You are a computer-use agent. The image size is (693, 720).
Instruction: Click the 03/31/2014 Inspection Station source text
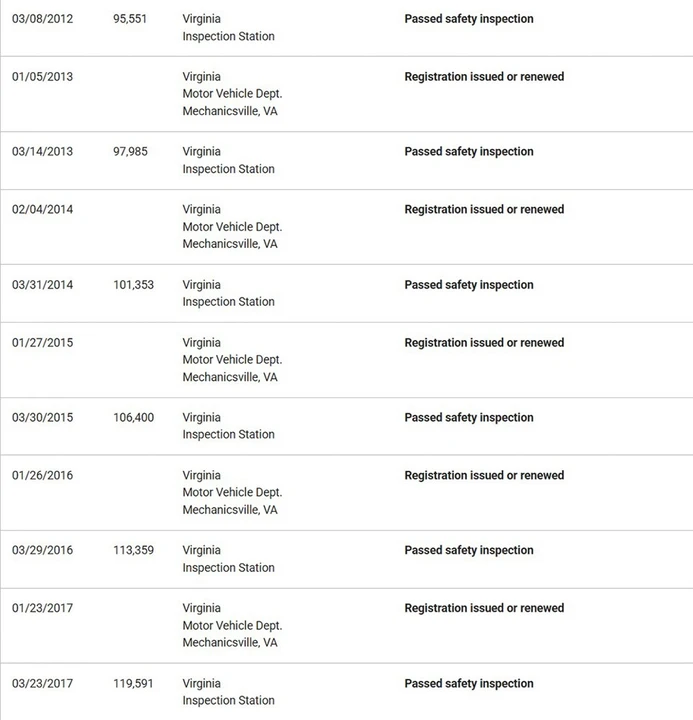(x=228, y=302)
